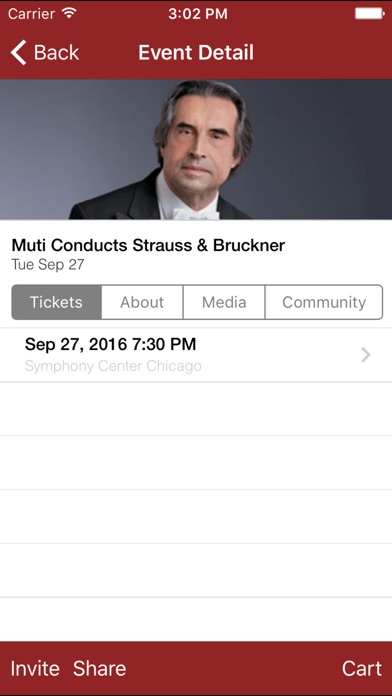392x696 pixels.
Task: Tap the battery icon in status bar
Action: tap(369, 13)
